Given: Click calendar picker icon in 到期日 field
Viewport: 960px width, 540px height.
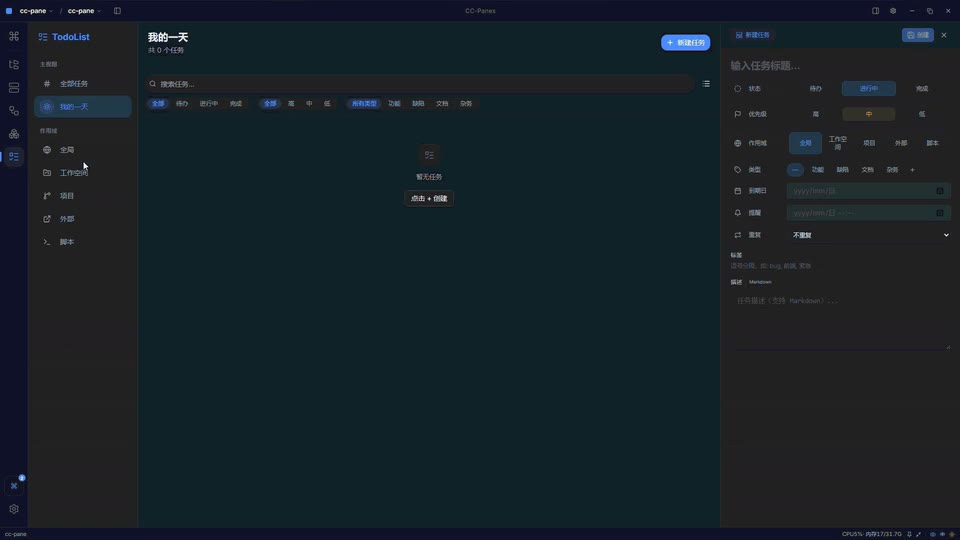Looking at the screenshot, I should tap(940, 191).
